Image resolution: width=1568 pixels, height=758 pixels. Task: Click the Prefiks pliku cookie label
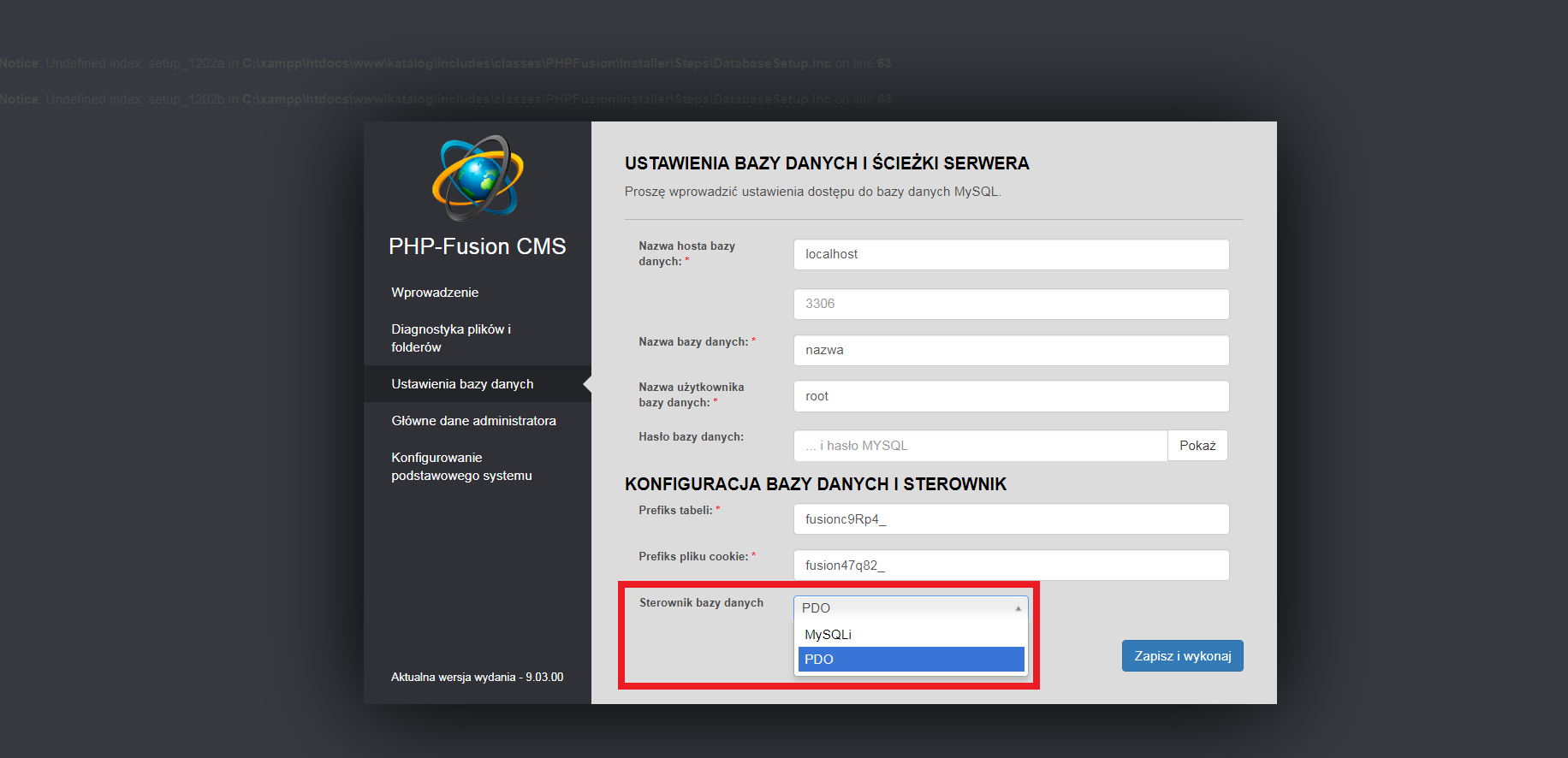(697, 557)
